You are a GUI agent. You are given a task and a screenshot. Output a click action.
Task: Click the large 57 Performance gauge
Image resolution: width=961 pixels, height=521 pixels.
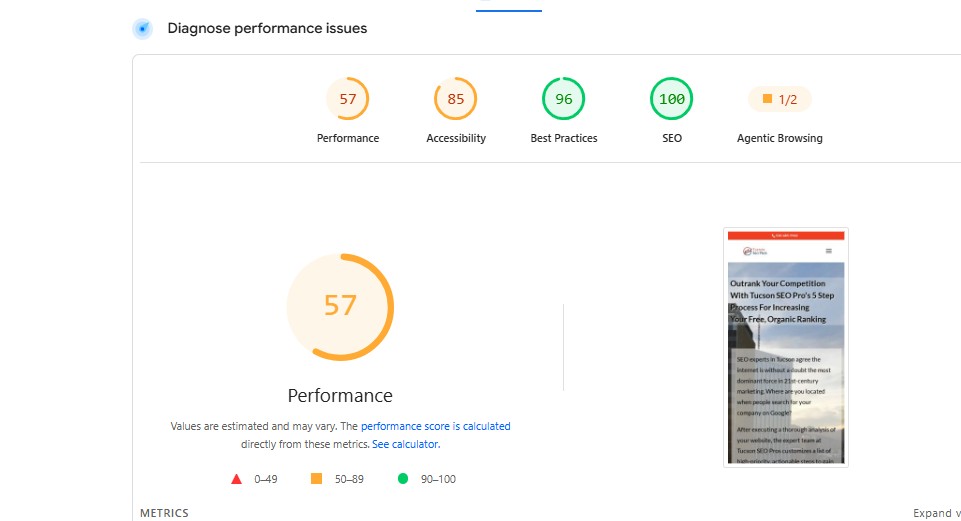(340, 306)
